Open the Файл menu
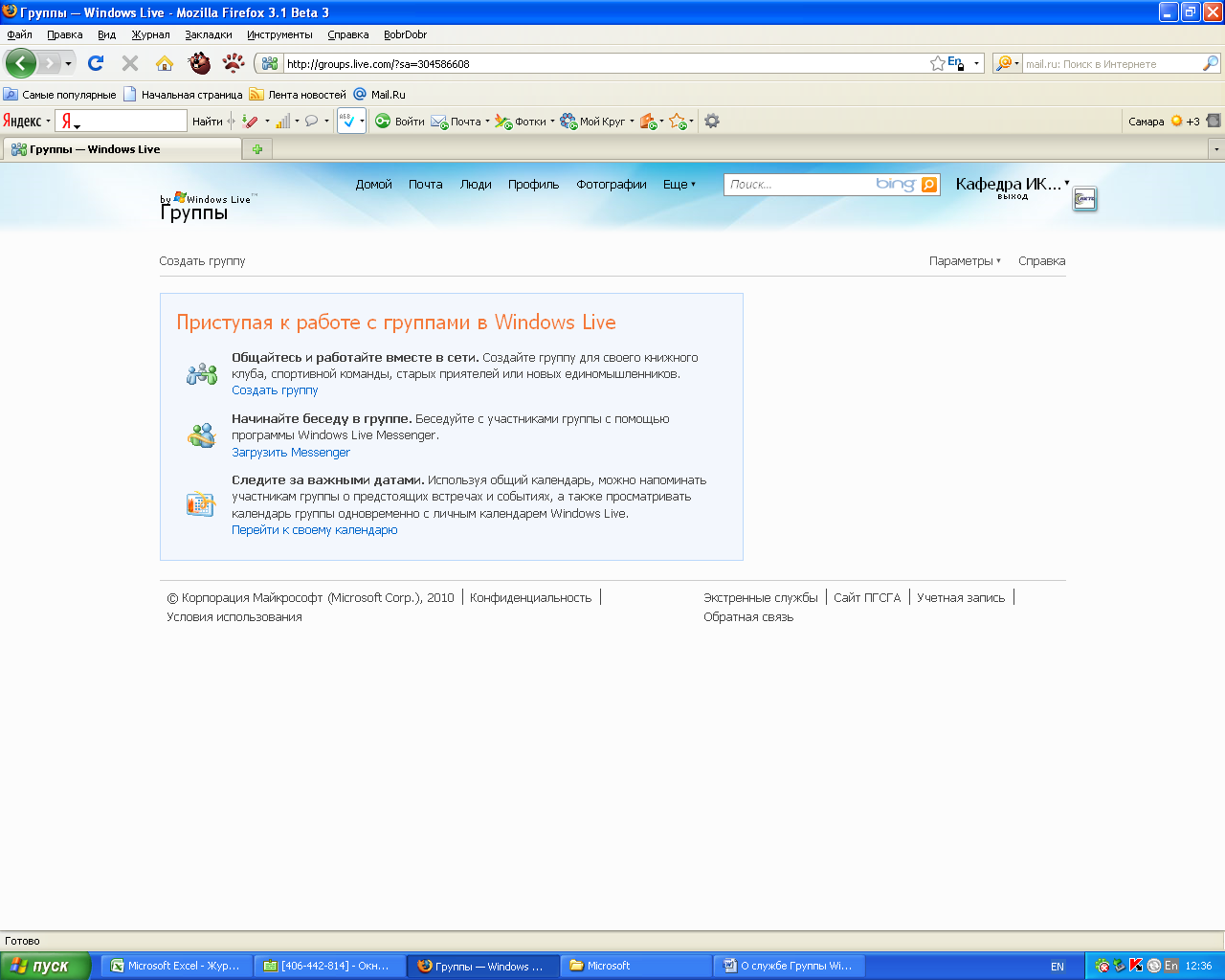Image resolution: width=1225 pixels, height=980 pixels. 19,34
